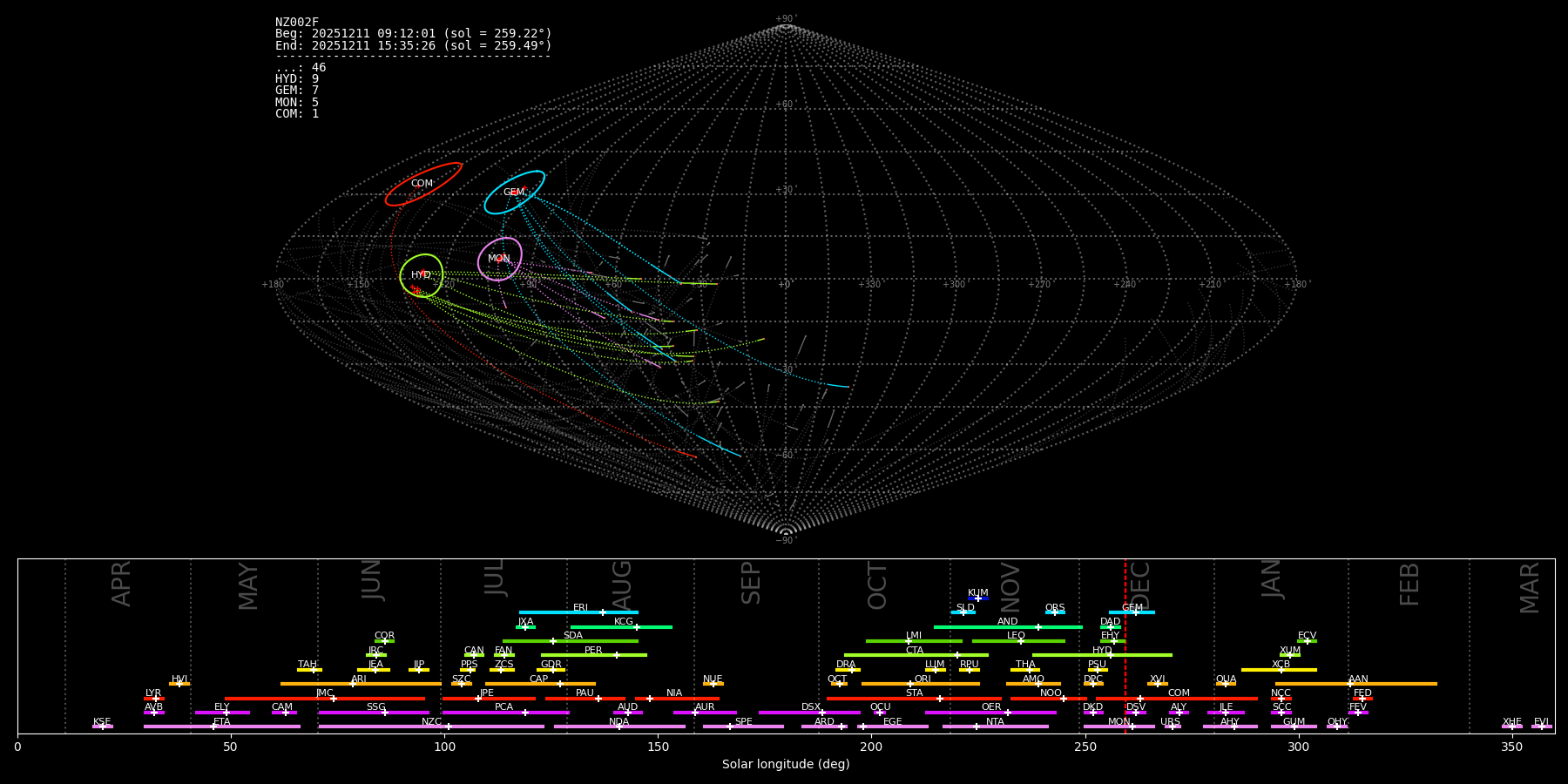Viewport: 1568px width, 784px height.
Task: Click the LEO shower label in timeline
Action: (x=1016, y=636)
